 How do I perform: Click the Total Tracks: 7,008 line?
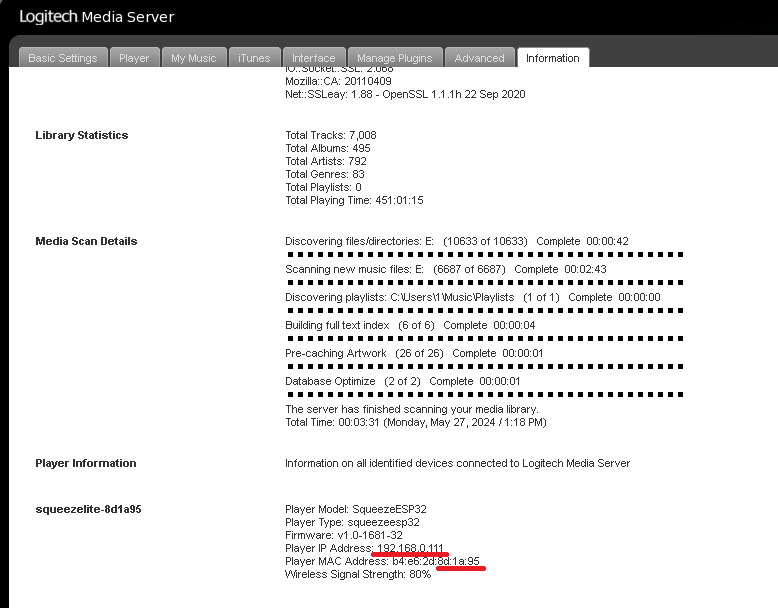pyautogui.click(x=331, y=135)
